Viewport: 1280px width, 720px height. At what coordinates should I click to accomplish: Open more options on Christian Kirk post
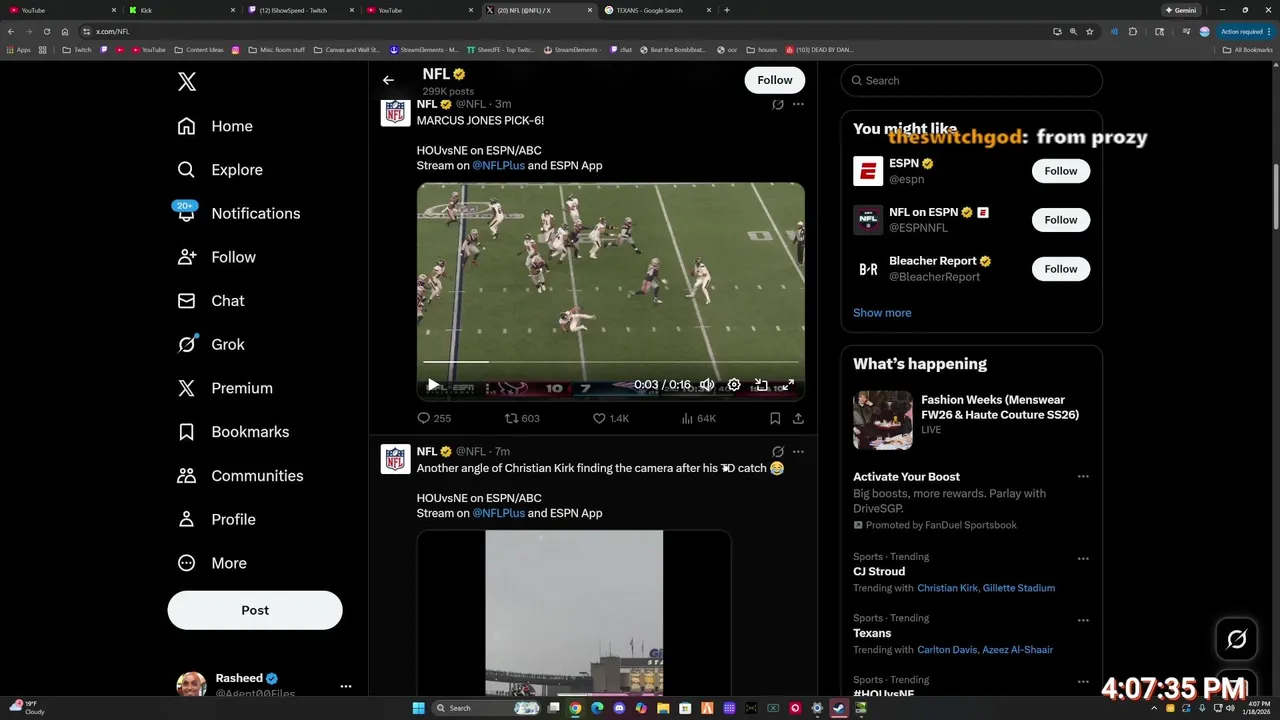[x=798, y=452]
